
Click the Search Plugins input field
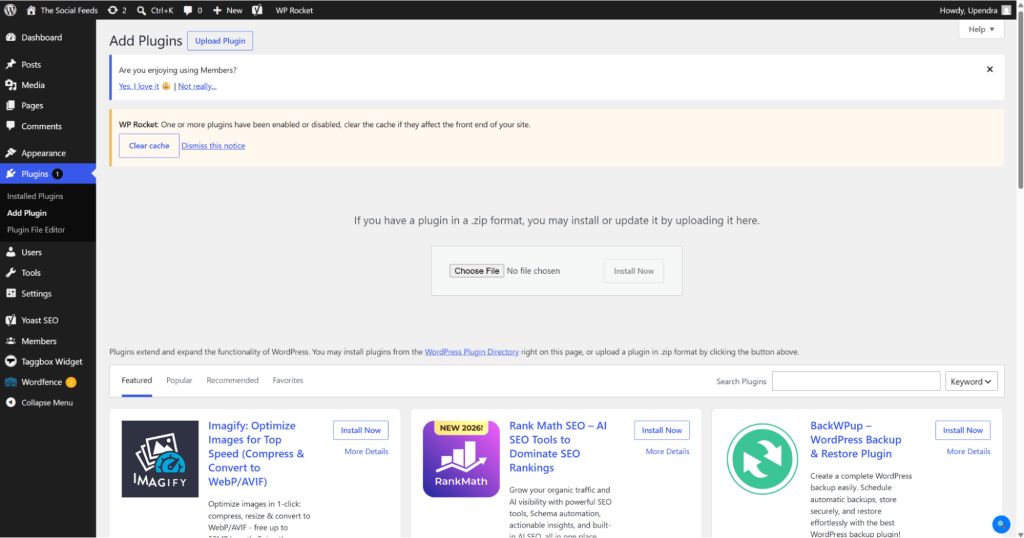(x=856, y=381)
